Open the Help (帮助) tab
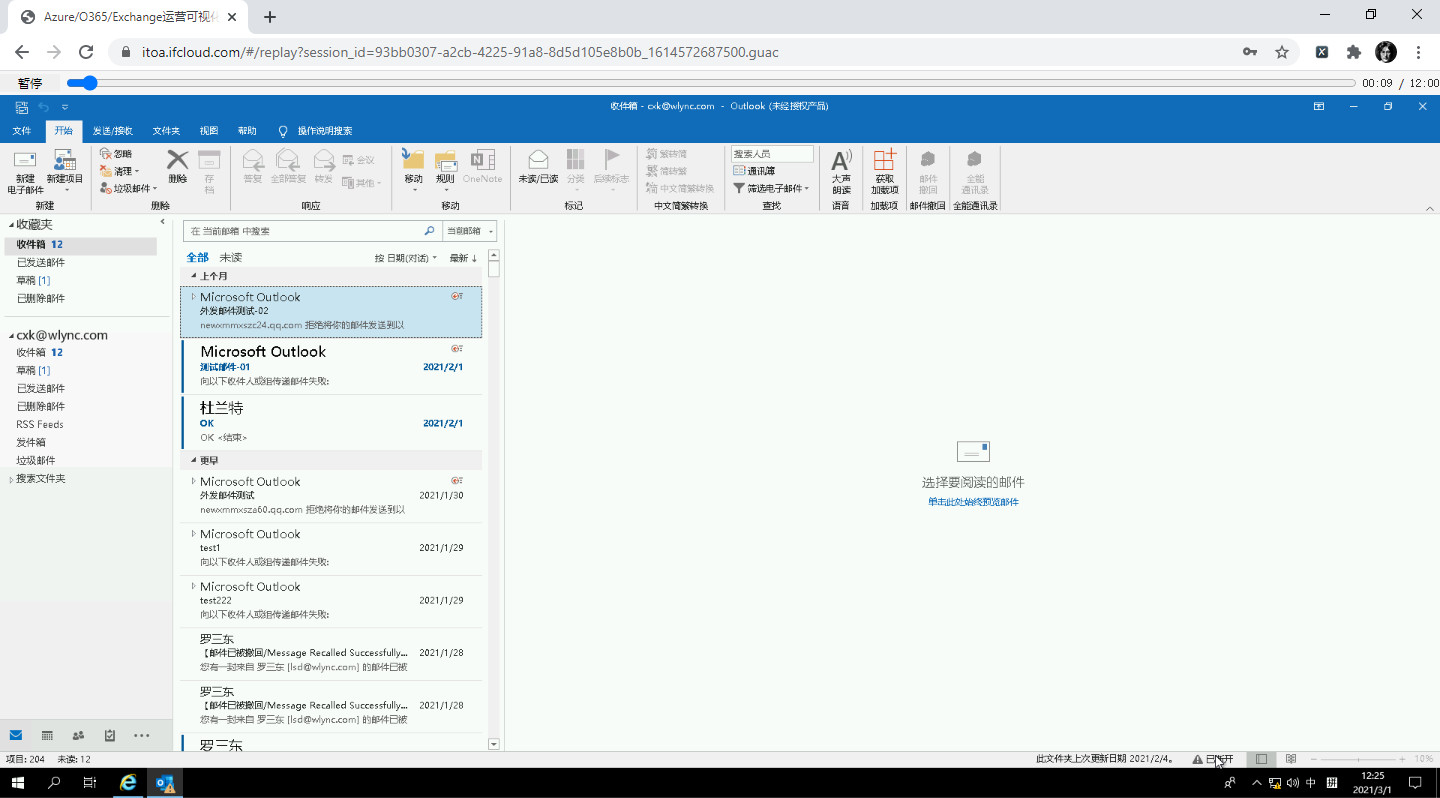Screen dimensions: 1440x798 pos(247,131)
